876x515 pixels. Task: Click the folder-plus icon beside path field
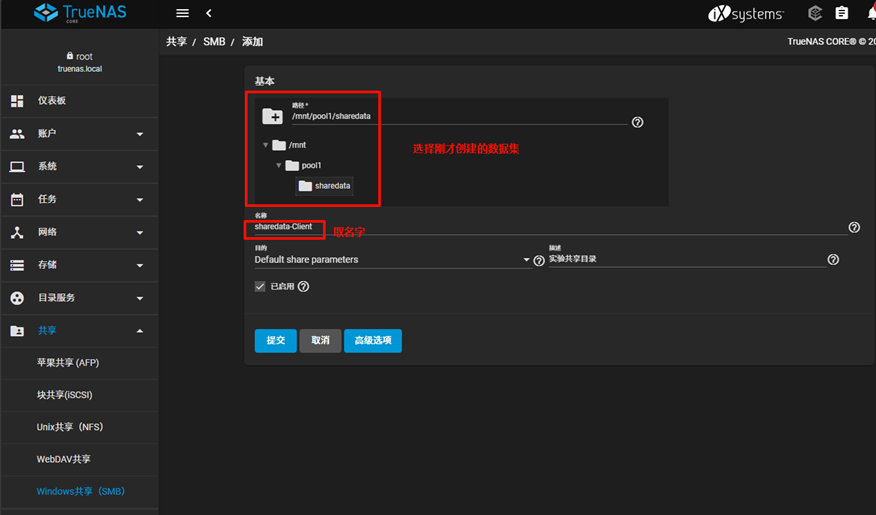click(272, 117)
